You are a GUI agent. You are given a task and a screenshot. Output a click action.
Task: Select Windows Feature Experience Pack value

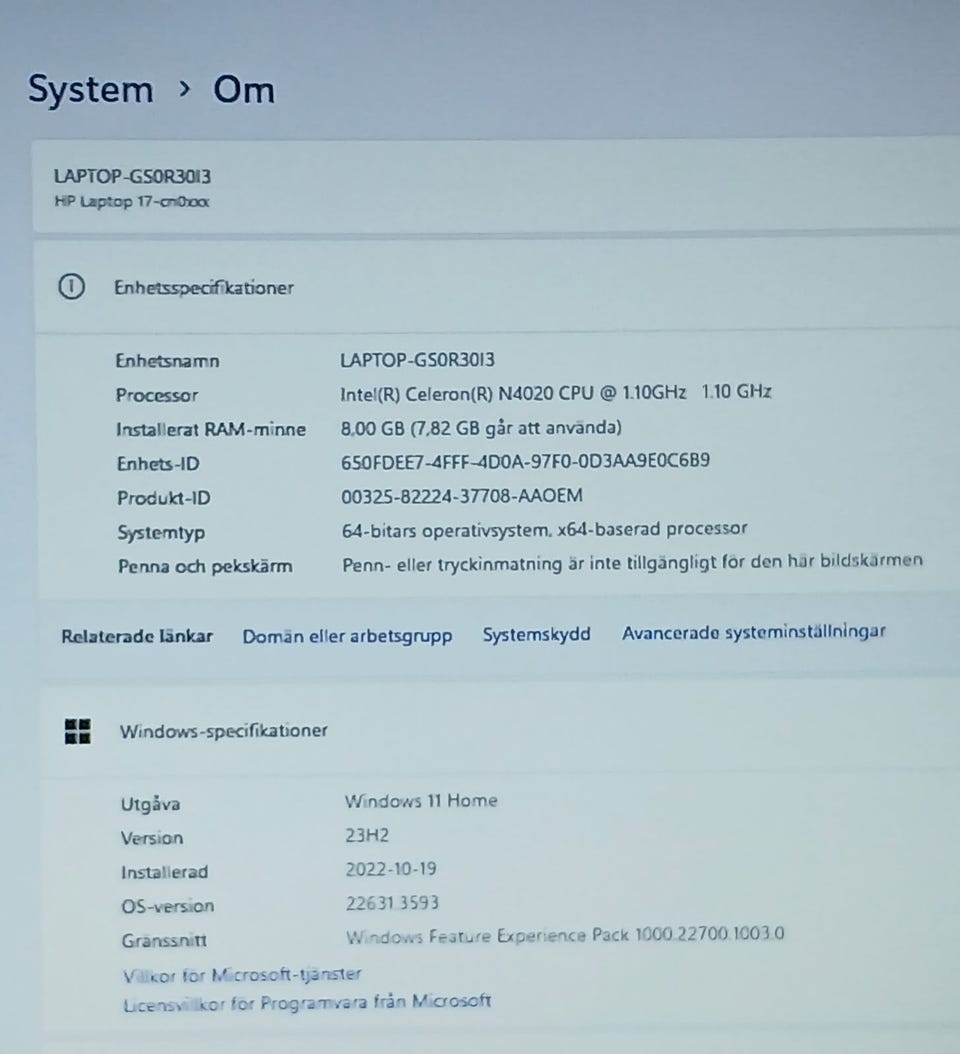565,935
